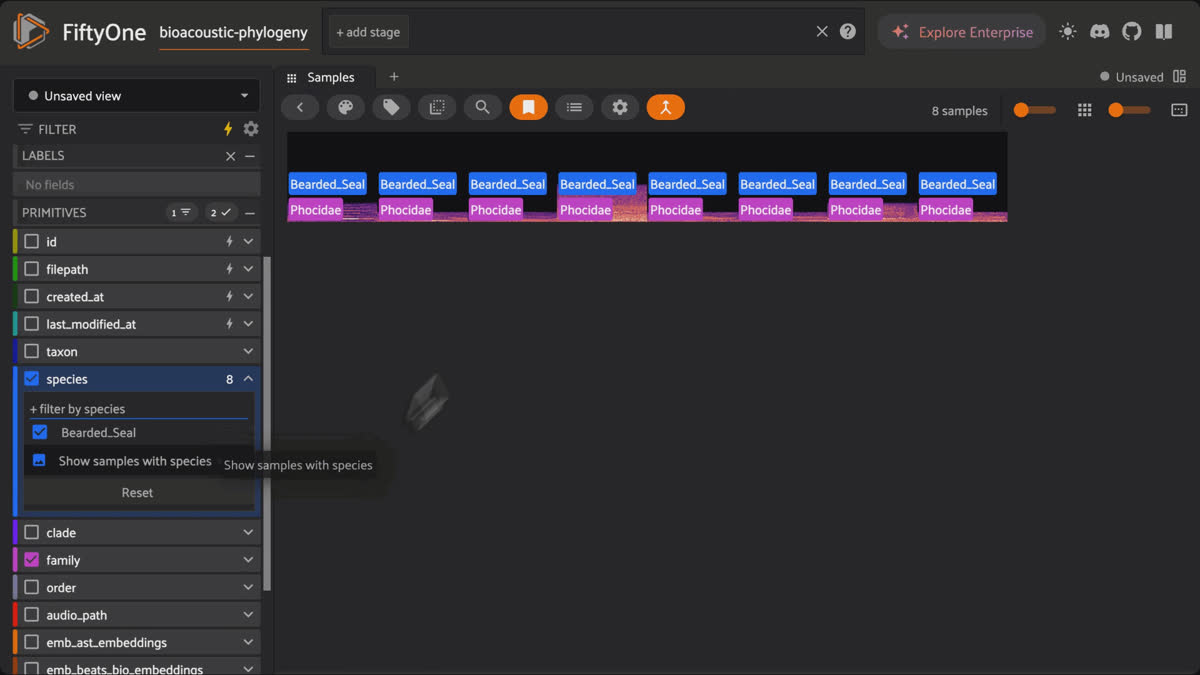Collapse the LABELS group
1200x675 pixels.
click(x=250, y=156)
